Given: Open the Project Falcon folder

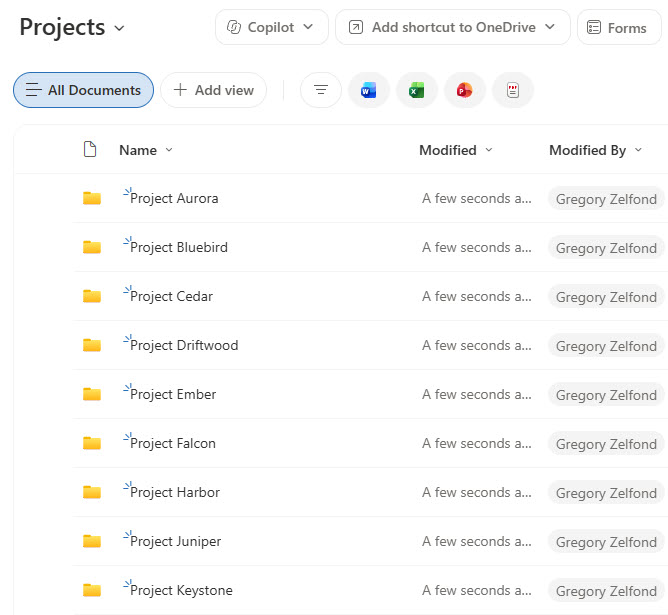Looking at the screenshot, I should 173,443.
